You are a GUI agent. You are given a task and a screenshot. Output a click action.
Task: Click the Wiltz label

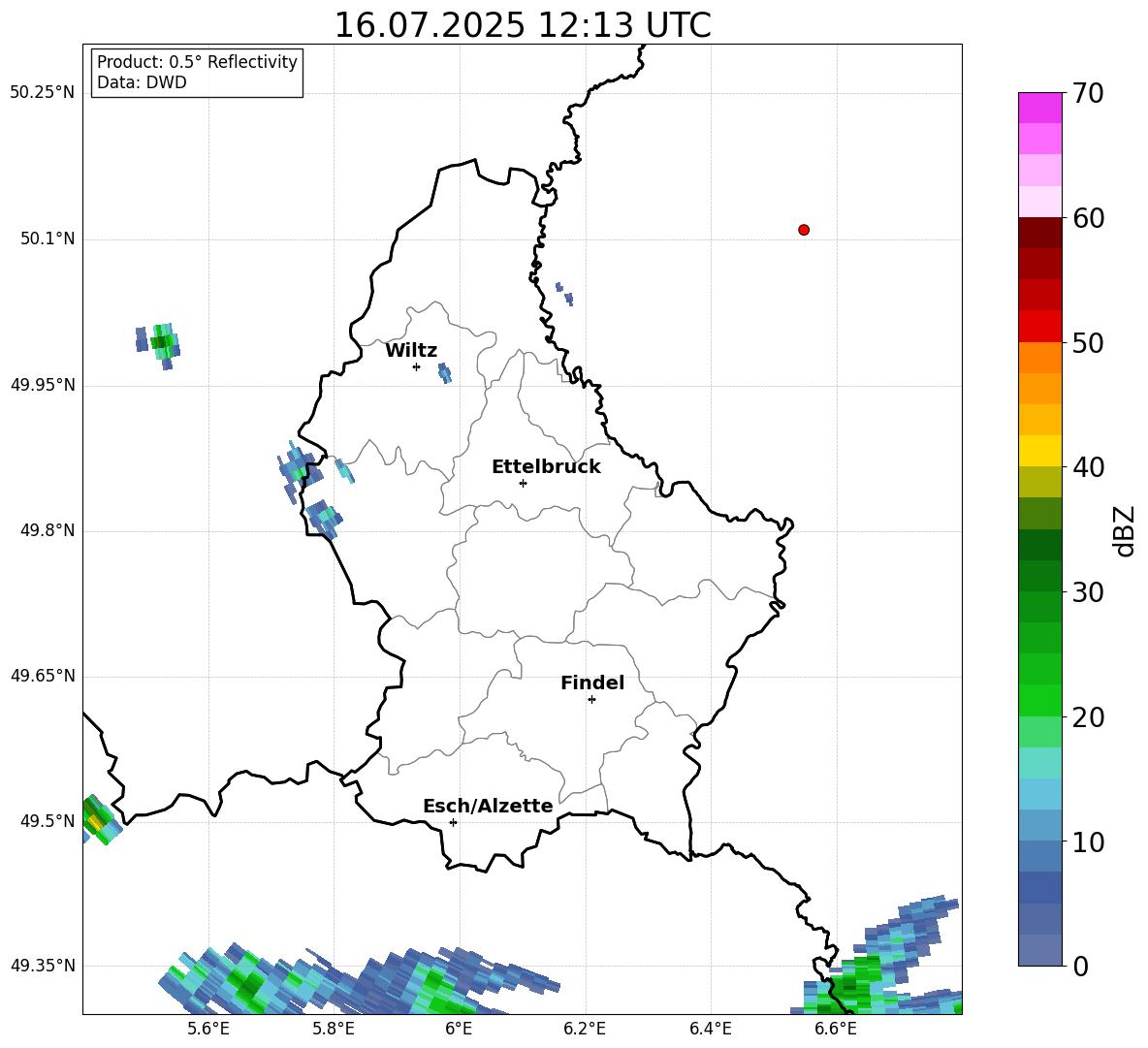(411, 351)
